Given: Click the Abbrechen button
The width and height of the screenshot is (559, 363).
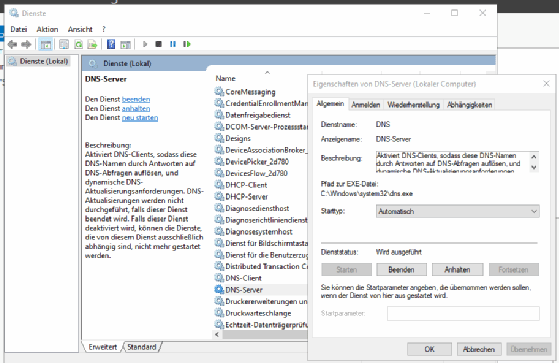Looking at the screenshot, I should 479,349.
